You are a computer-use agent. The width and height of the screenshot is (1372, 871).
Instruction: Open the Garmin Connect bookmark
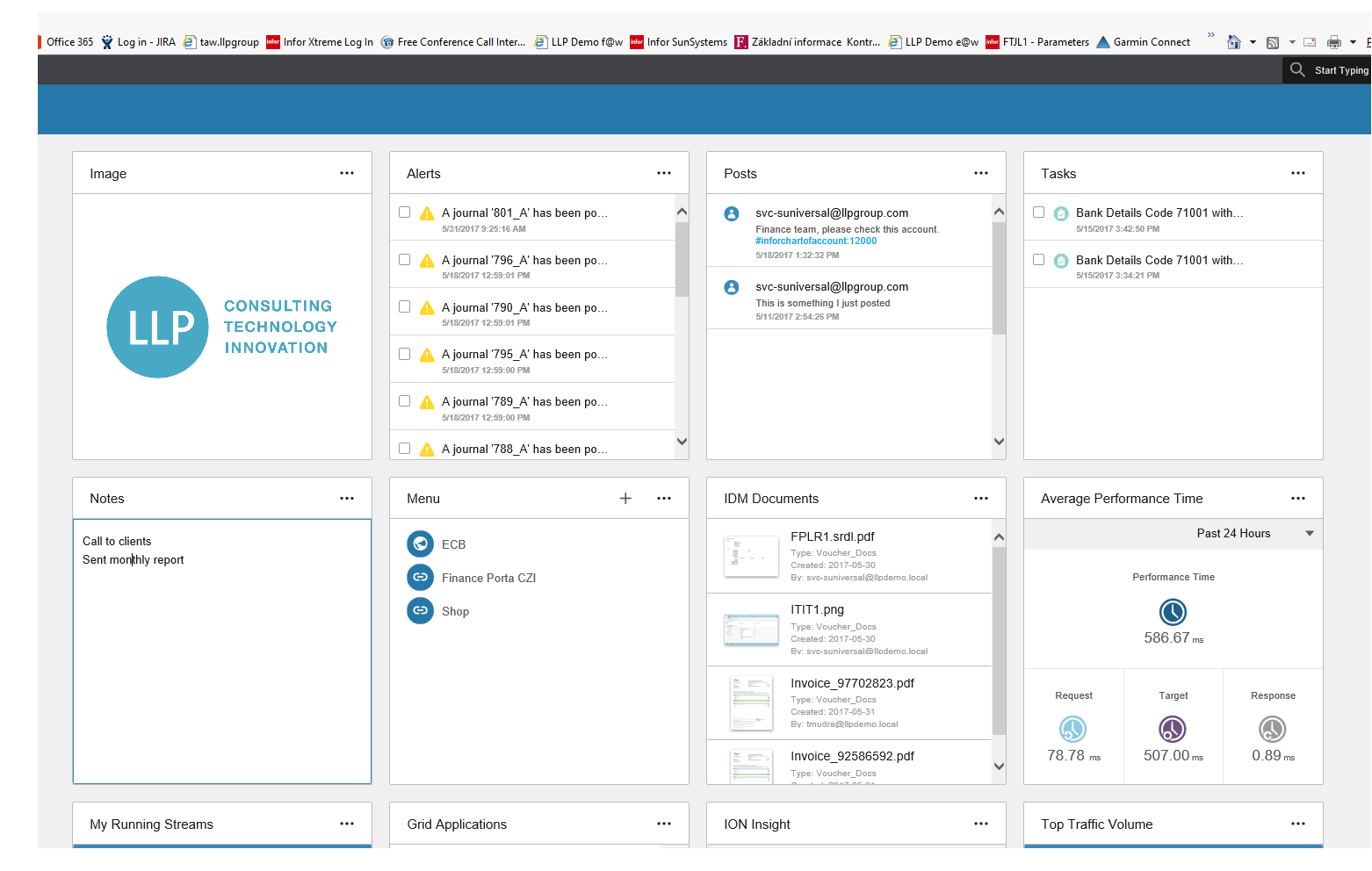pyautogui.click(x=1151, y=42)
